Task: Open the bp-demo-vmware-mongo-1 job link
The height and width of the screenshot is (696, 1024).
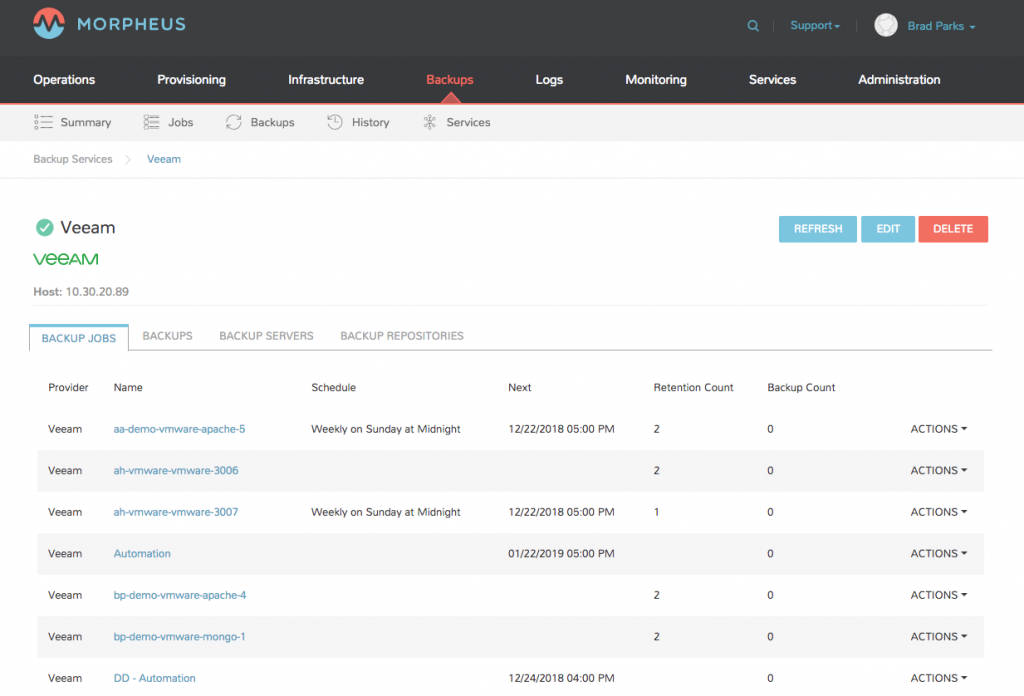Action: coord(180,636)
